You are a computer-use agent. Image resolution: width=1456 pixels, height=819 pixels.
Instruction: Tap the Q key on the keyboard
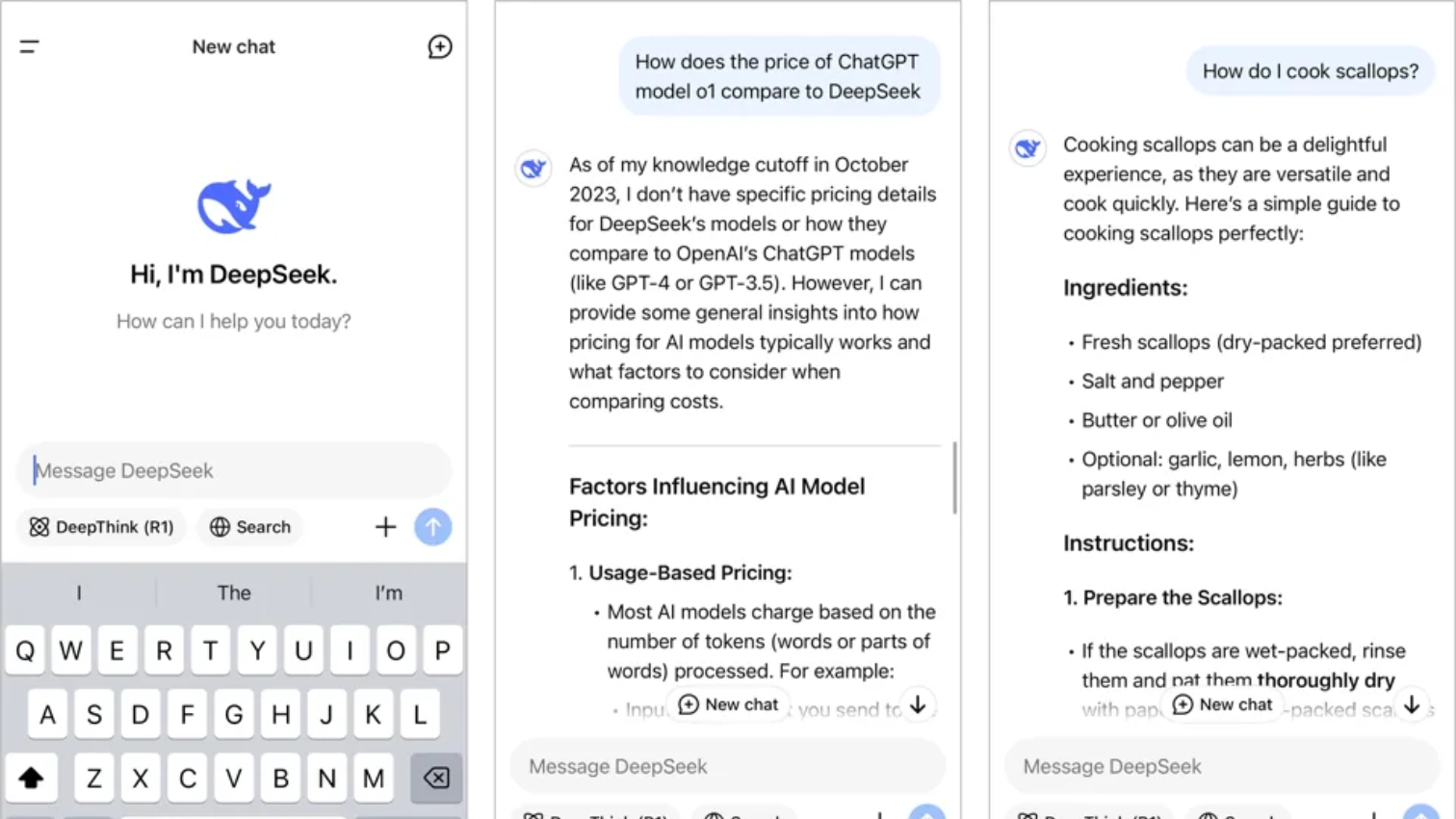pyautogui.click(x=25, y=650)
